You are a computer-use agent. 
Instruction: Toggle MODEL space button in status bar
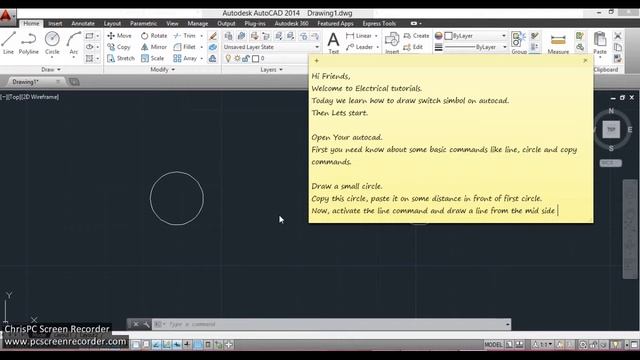[x=493, y=345]
